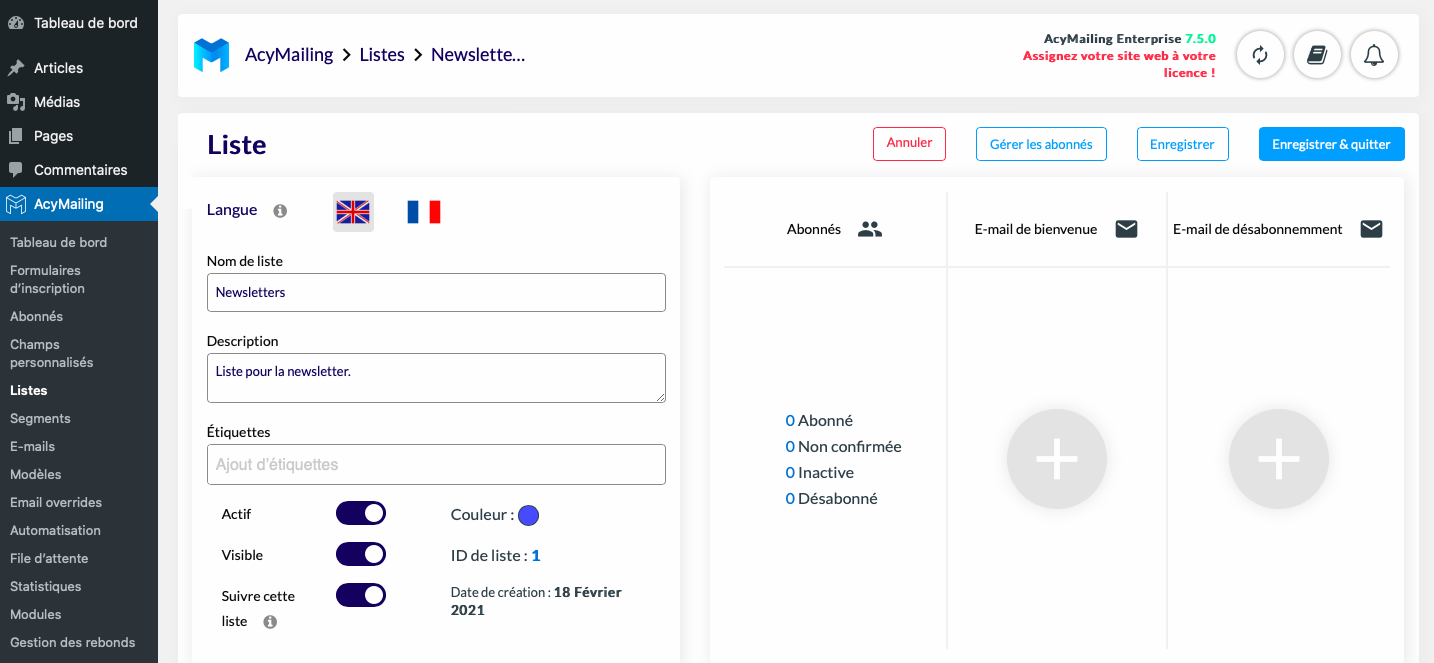This screenshot has height=663, width=1434.
Task: Disable the Suivre cette liste switch
Action: click(x=361, y=595)
